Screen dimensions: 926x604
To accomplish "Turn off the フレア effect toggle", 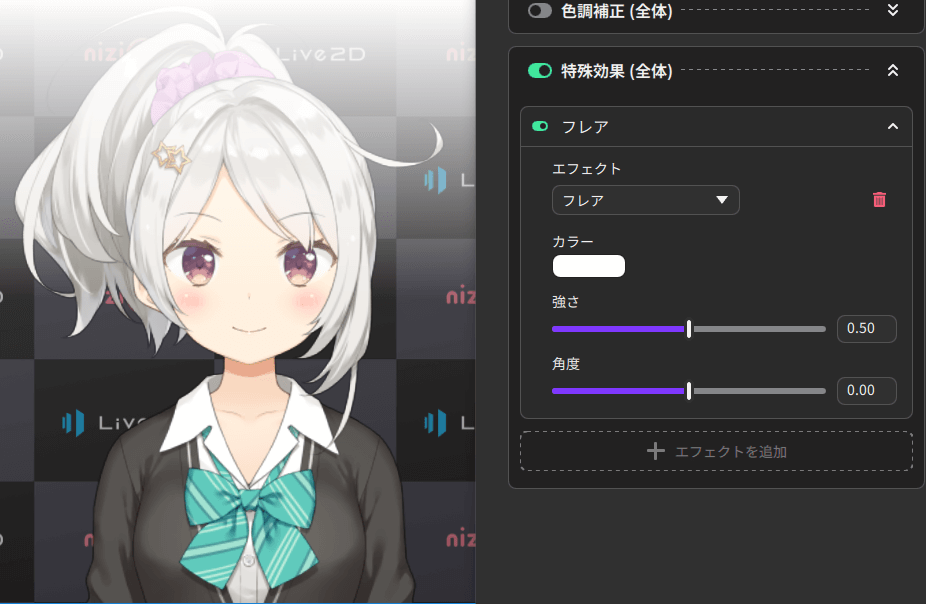I will [541, 127].
